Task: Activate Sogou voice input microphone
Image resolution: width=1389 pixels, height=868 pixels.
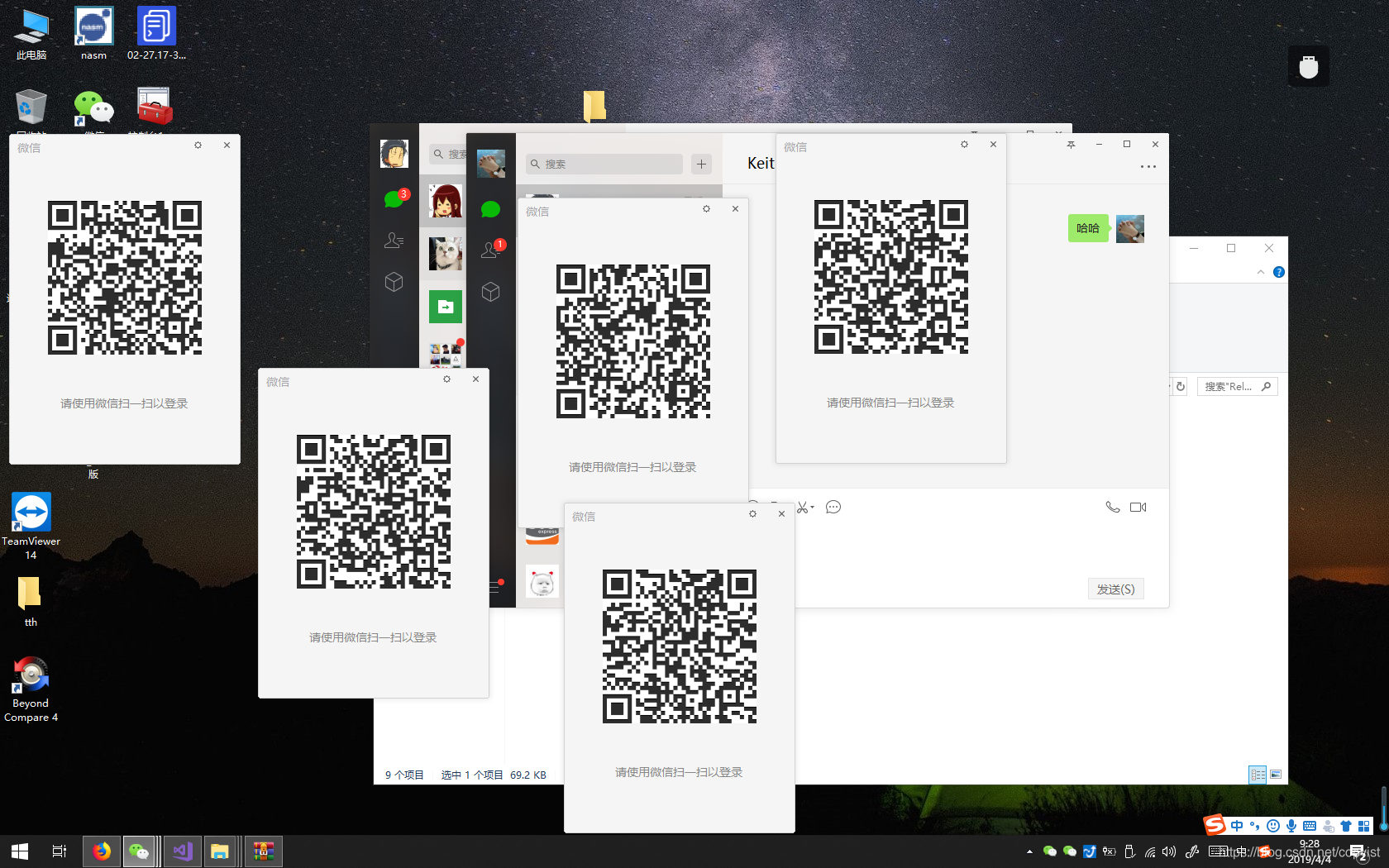Action: coord(1291,826)
